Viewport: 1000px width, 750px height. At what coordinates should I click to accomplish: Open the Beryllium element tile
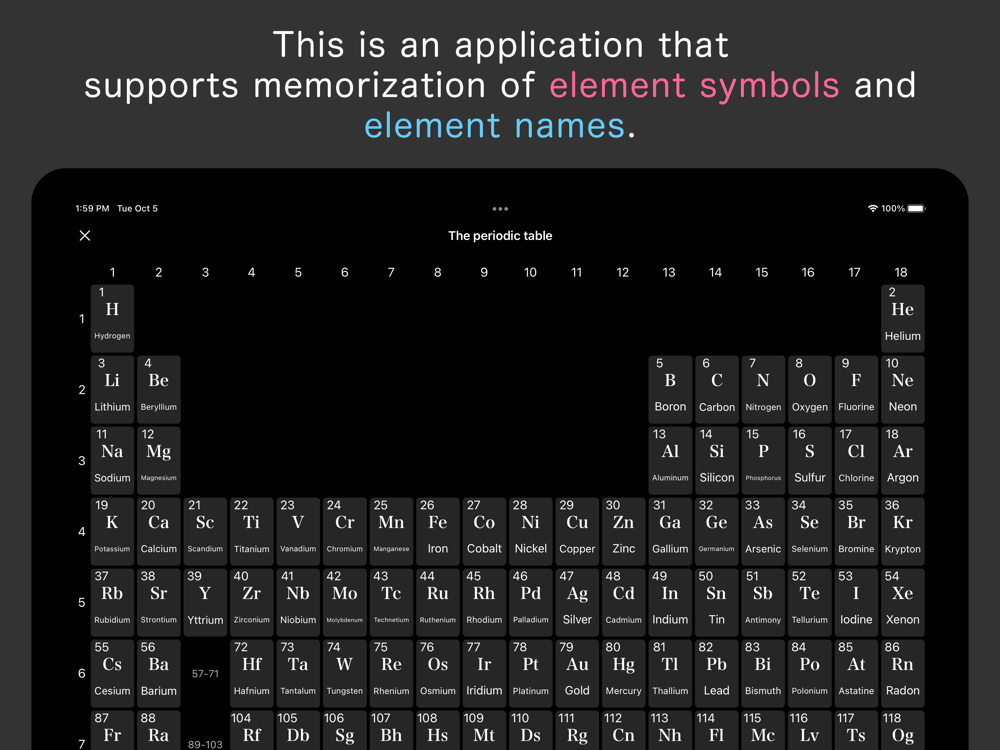159,390
